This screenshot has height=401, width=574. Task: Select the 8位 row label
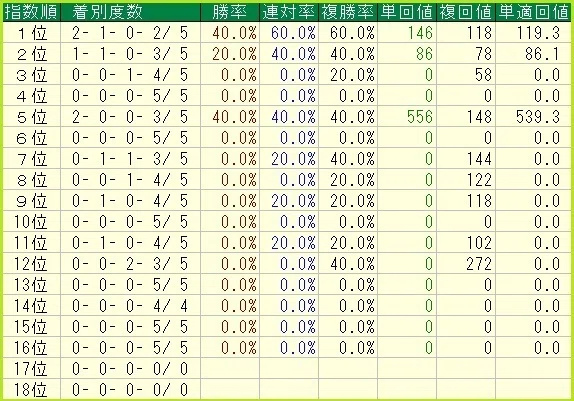tap(32, 180)
